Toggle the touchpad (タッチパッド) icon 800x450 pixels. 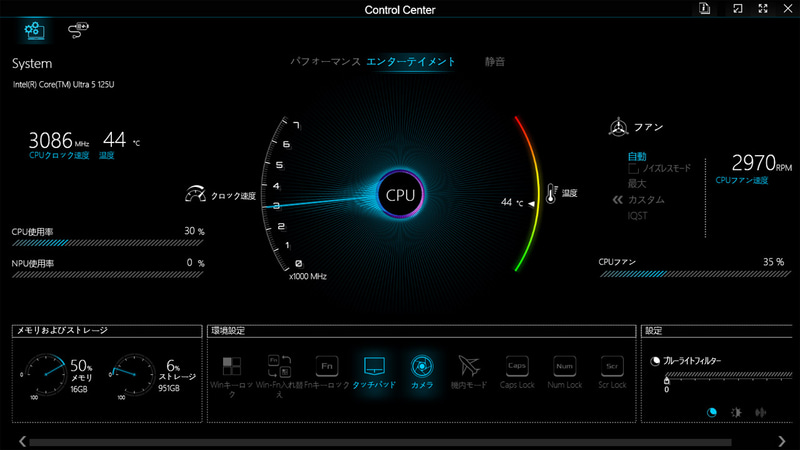374,366
